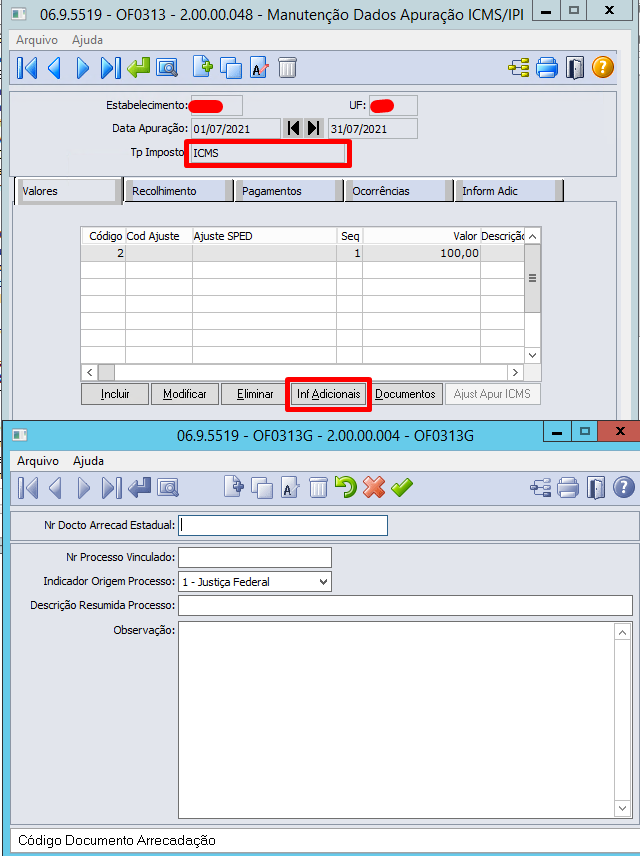Click inside the Observação text area
The image size is (640, 856).
[x=396, y=720]
